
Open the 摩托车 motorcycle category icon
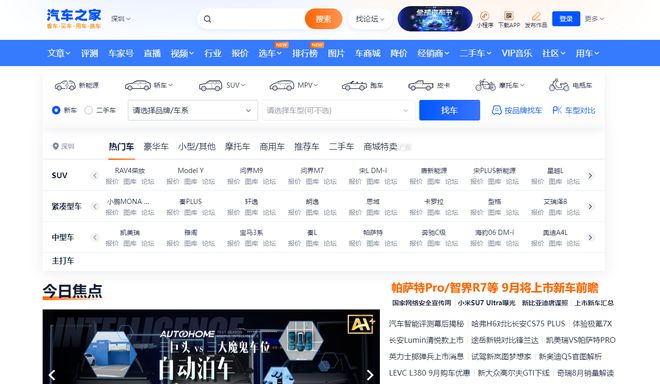[x=485, y=85]
